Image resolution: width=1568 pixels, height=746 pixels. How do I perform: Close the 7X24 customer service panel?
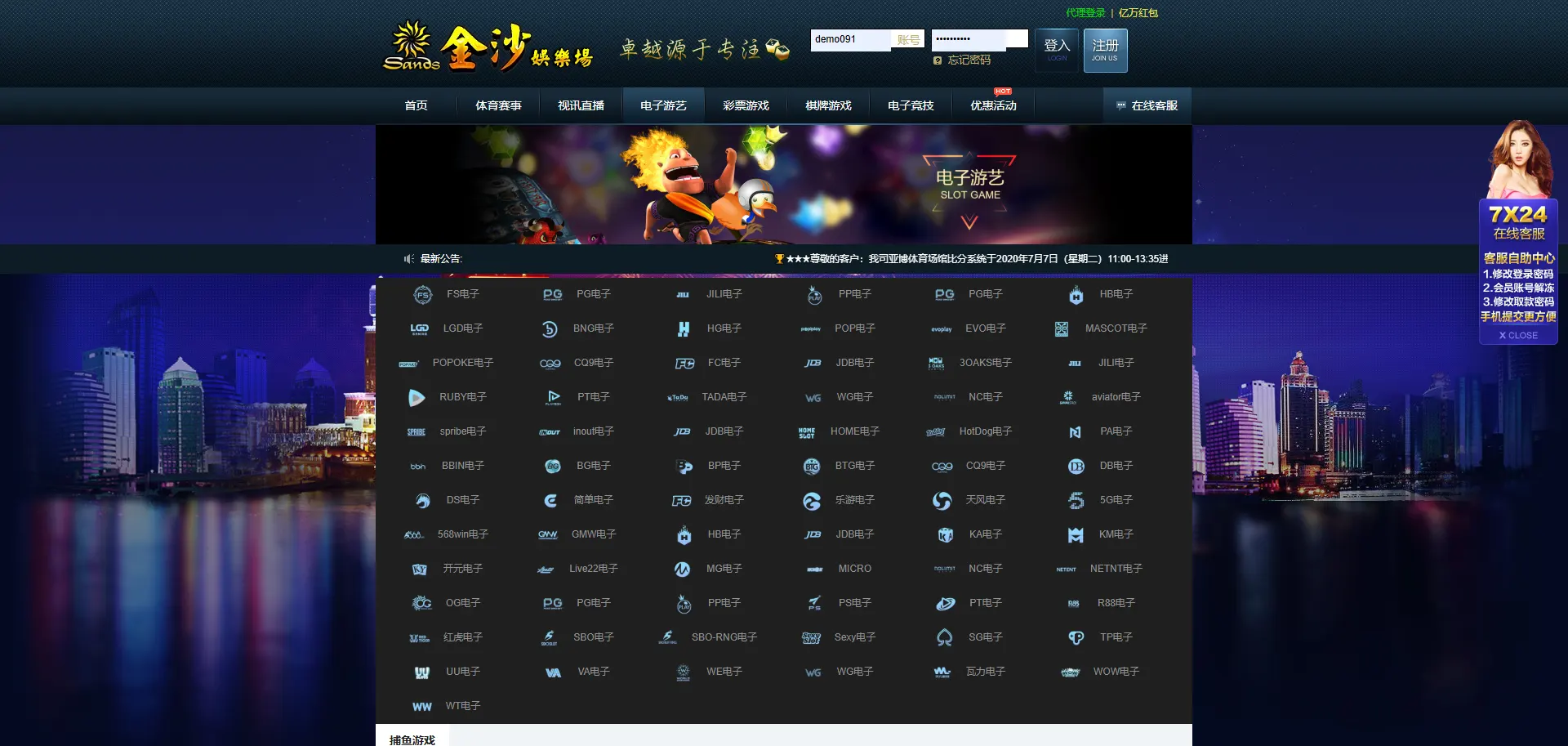pyautogui.click(x=1518, y=336)
